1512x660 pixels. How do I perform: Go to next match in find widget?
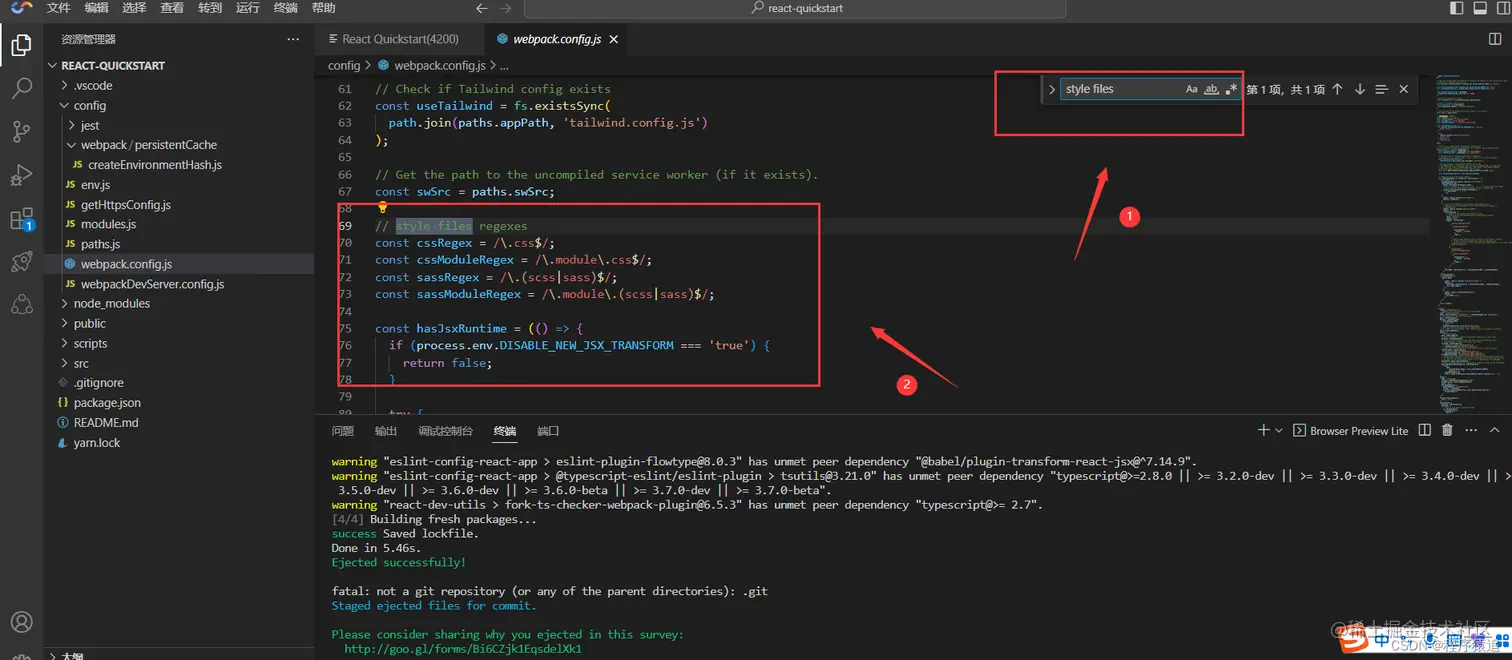[1360, 89]
